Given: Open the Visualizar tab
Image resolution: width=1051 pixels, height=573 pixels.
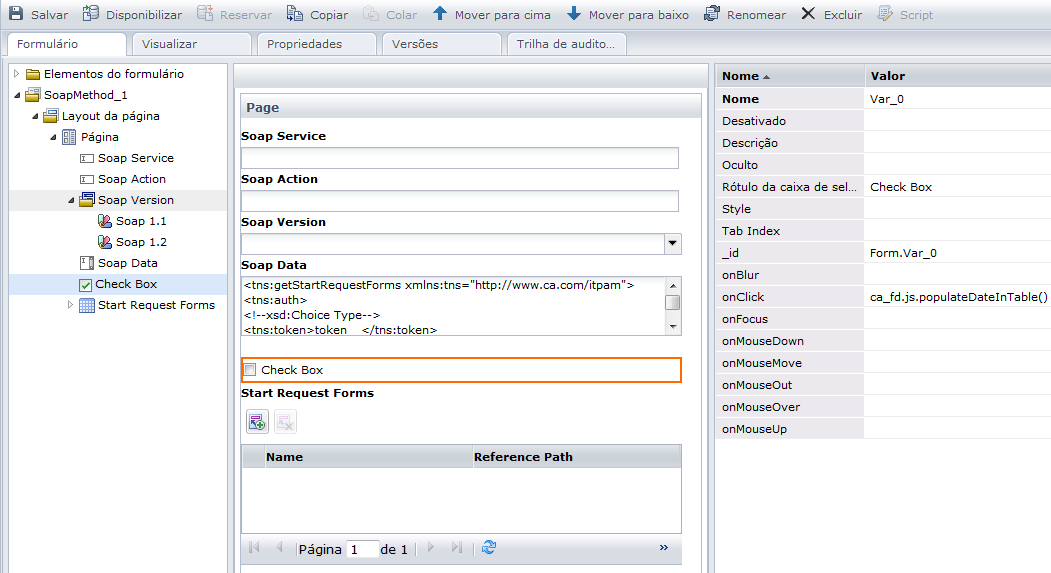Looking at the screenshot, I should pos(192,44).
